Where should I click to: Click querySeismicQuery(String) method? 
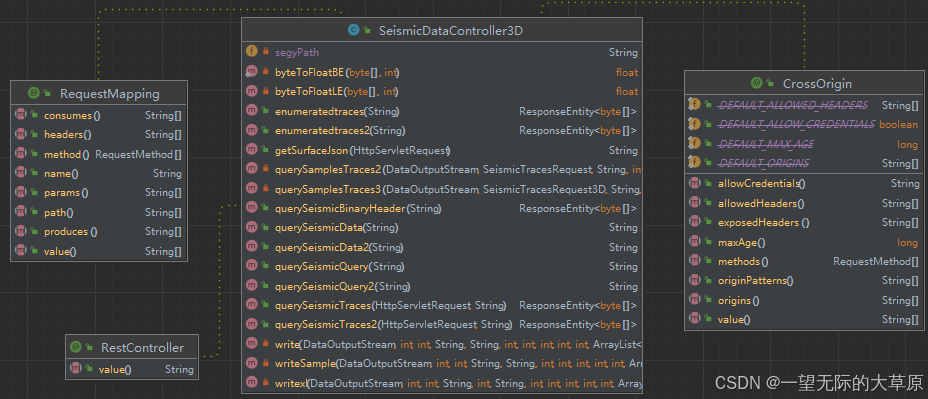[x=442, y=266]
